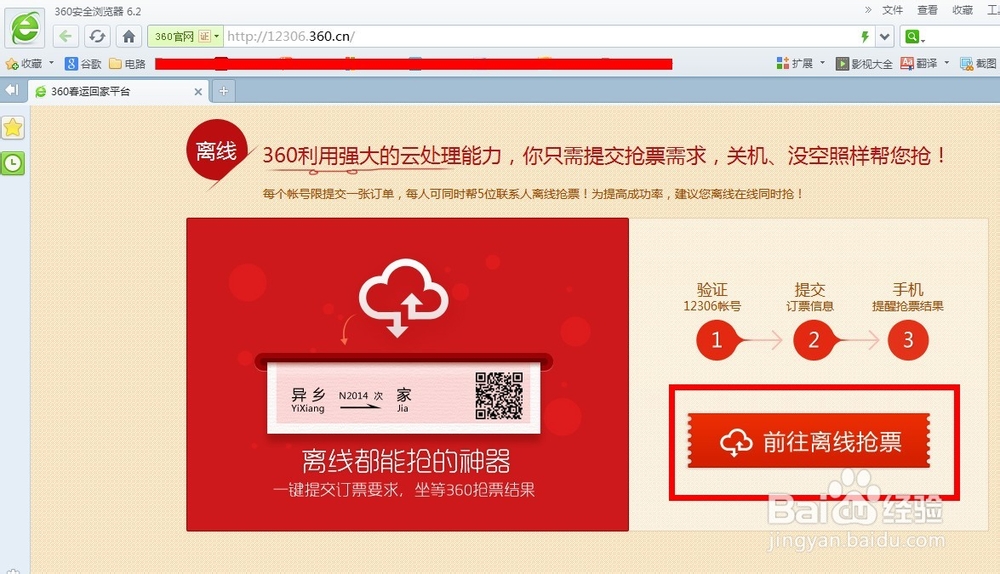The height and width of the screenshot is (574, 1000).
Task: Click the text 一键提交订票要求,坐等360抢票结果
Action: coord(404,490)
